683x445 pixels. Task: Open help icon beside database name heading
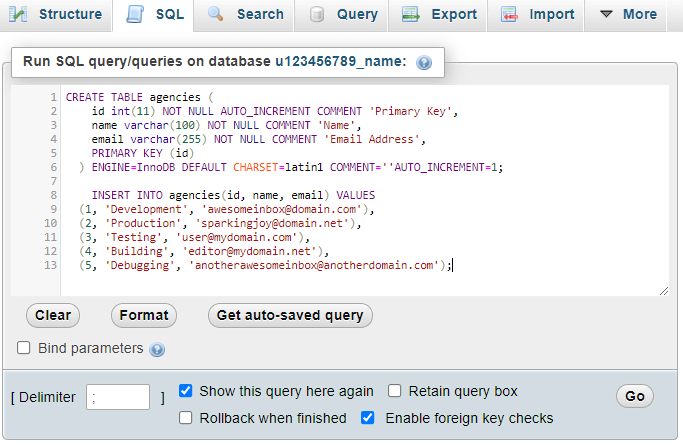(x=424, y=63)
